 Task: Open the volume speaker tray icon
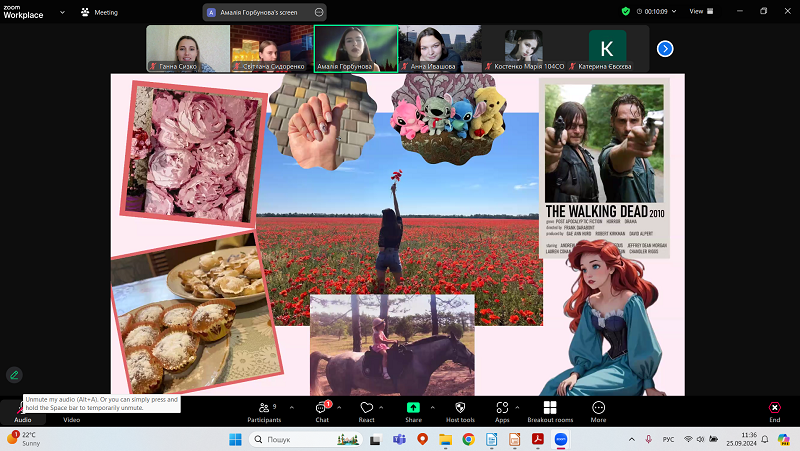[701, 439]
